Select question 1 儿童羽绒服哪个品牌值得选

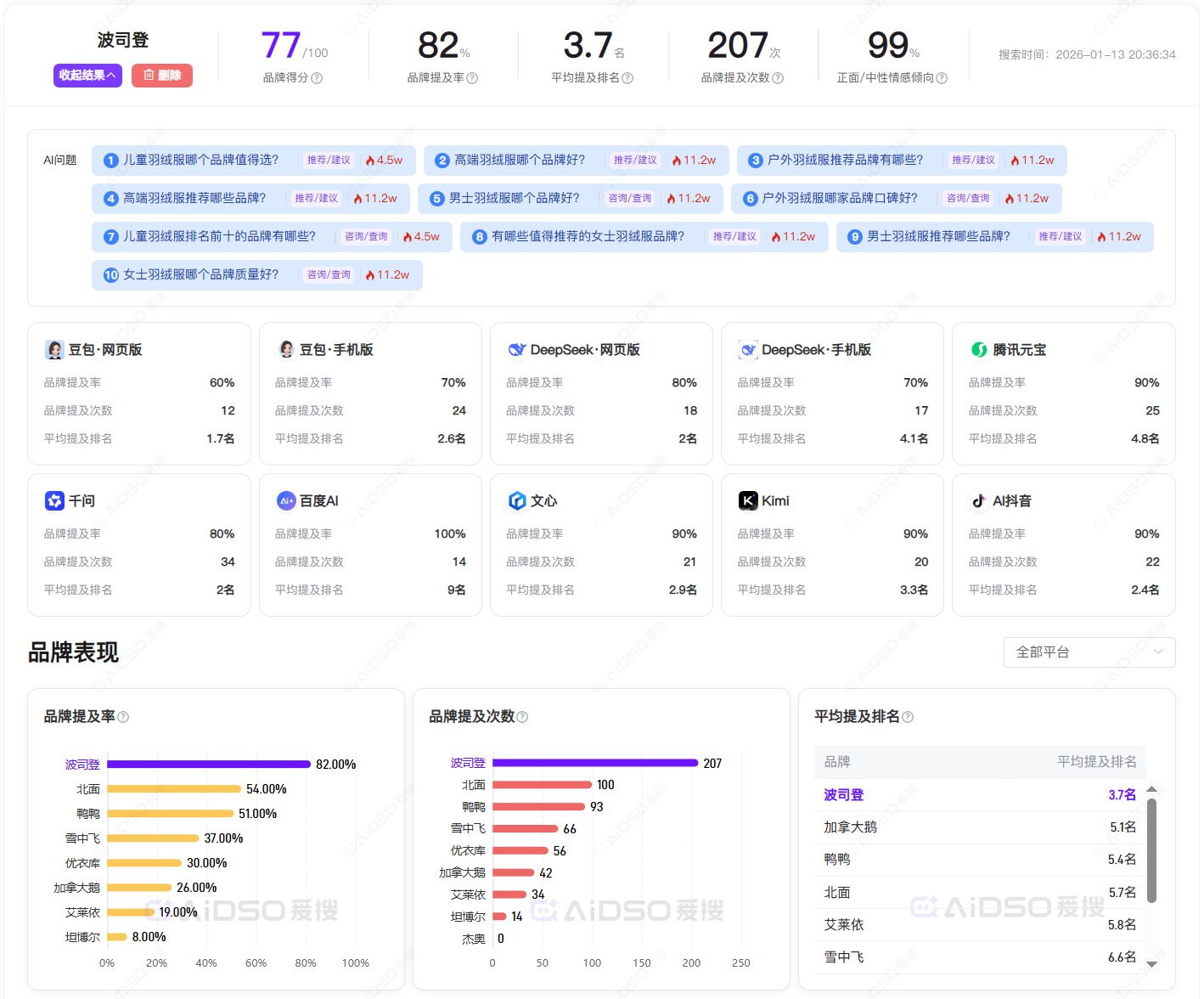coord(201,160)
